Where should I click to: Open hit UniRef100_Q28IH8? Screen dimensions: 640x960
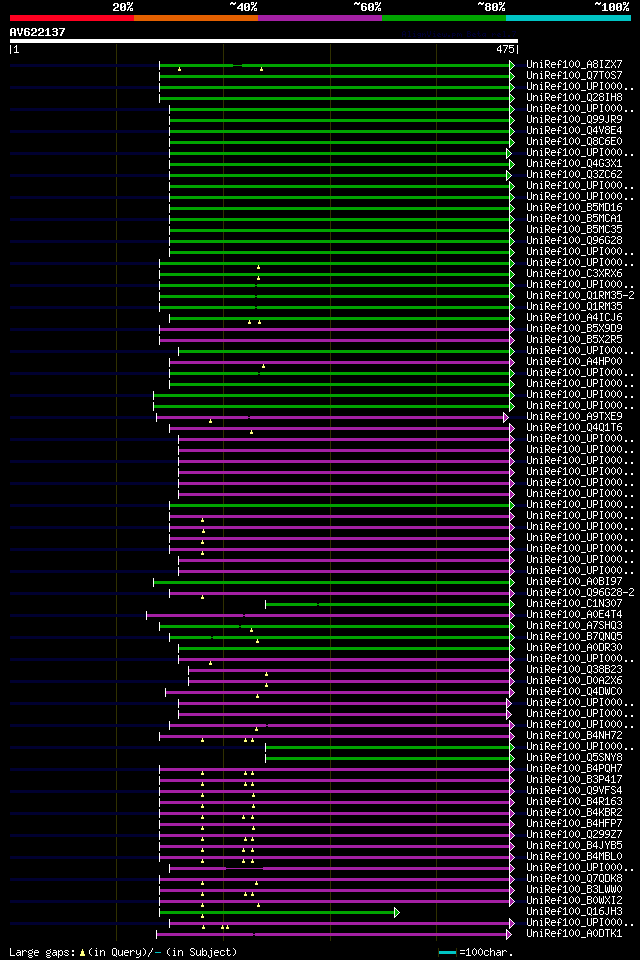574,97
